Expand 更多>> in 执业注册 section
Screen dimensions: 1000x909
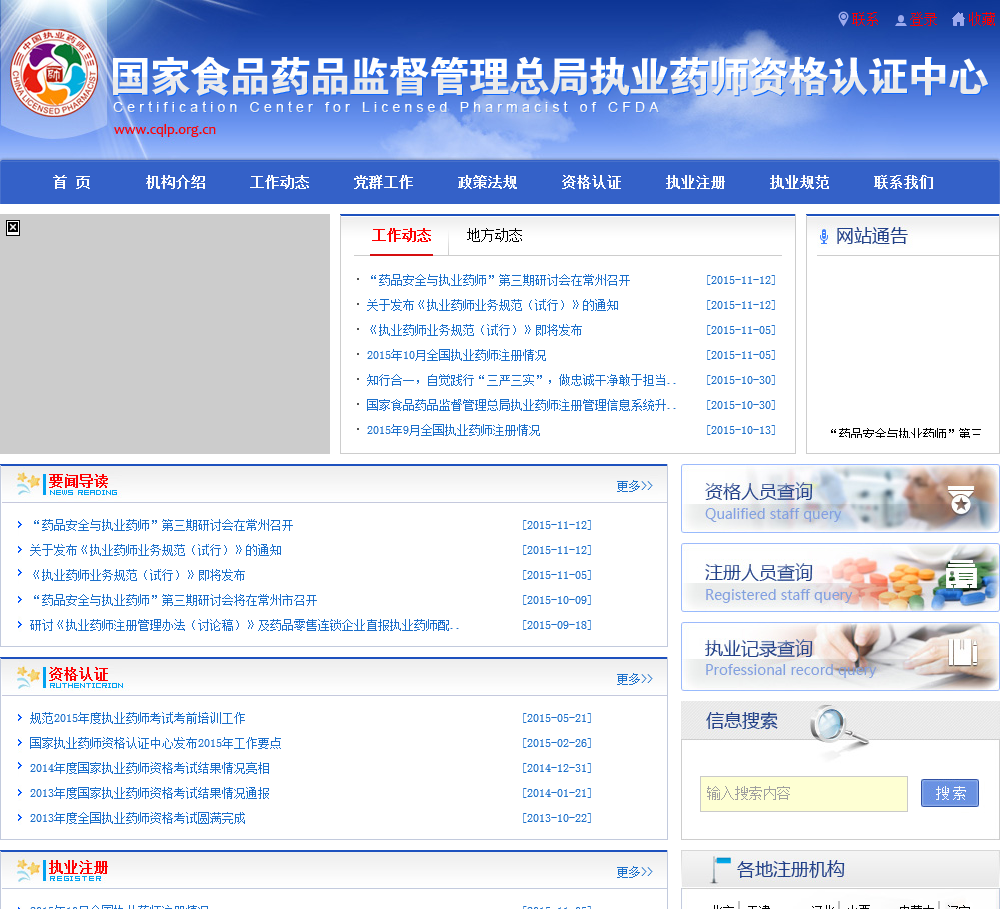tap(635, 872)
